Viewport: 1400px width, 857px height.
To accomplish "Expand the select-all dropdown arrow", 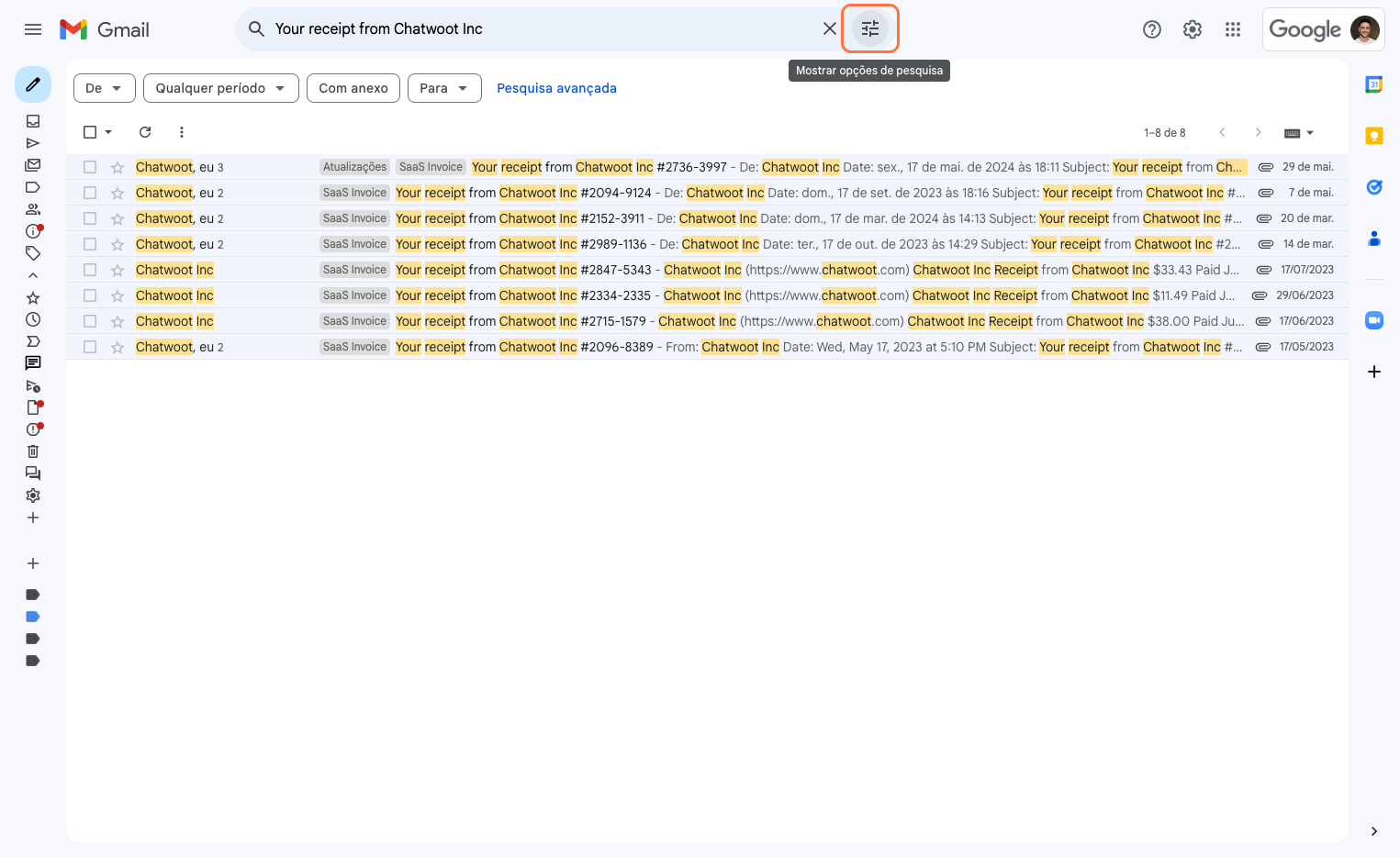I will tap(108, 132).
